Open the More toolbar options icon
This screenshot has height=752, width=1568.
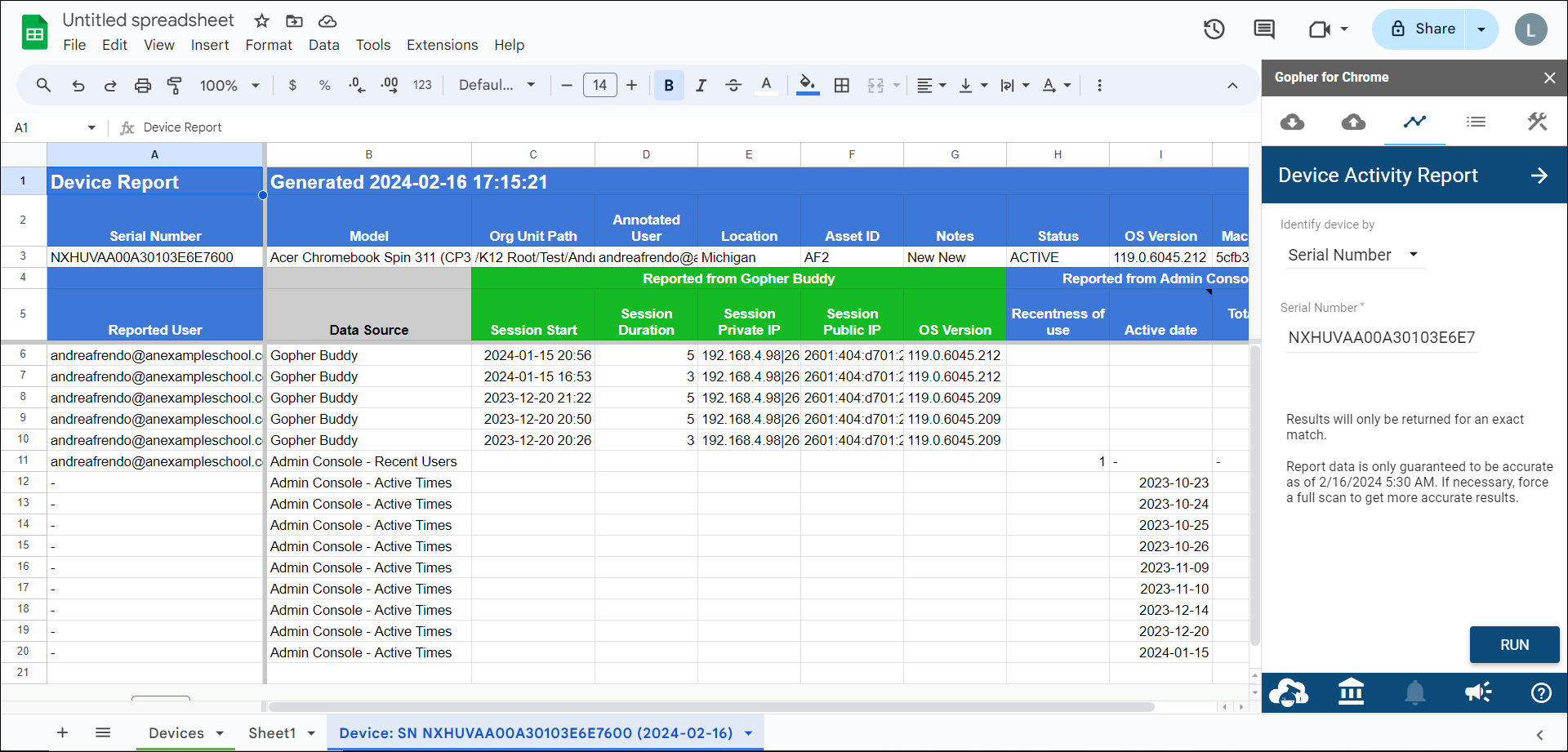[1099, 85]
